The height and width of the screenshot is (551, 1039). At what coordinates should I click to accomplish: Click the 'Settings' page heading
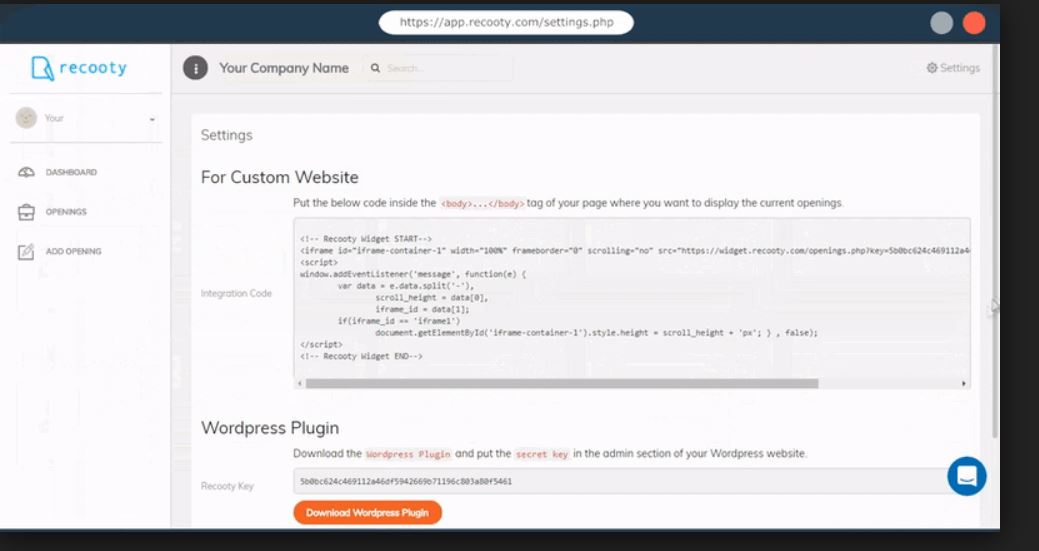click(227, 135)
